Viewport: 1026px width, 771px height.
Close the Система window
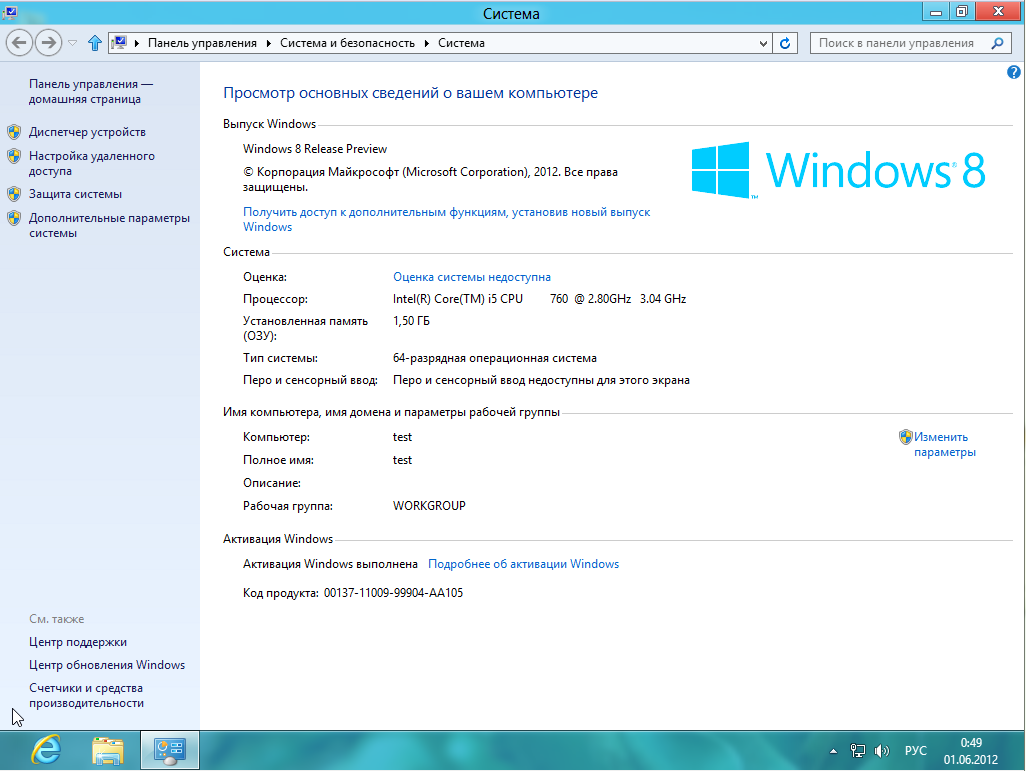tap(998, 12)
